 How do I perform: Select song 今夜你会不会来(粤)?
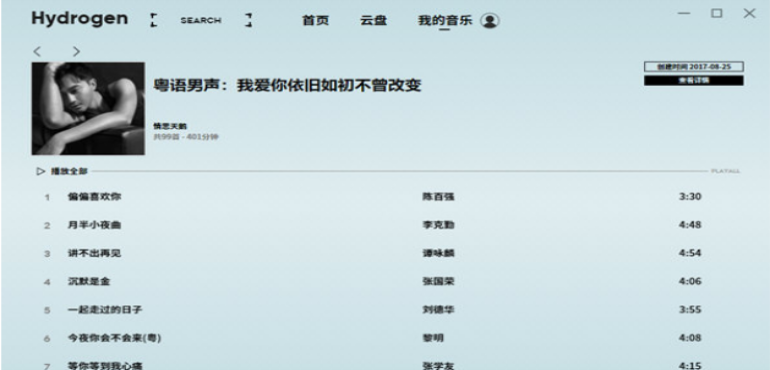point(114,338)
